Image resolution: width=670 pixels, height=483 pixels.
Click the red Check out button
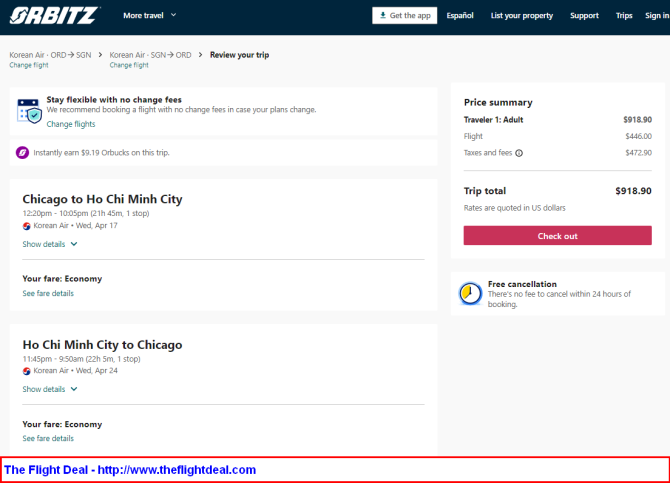coord(557,236)
